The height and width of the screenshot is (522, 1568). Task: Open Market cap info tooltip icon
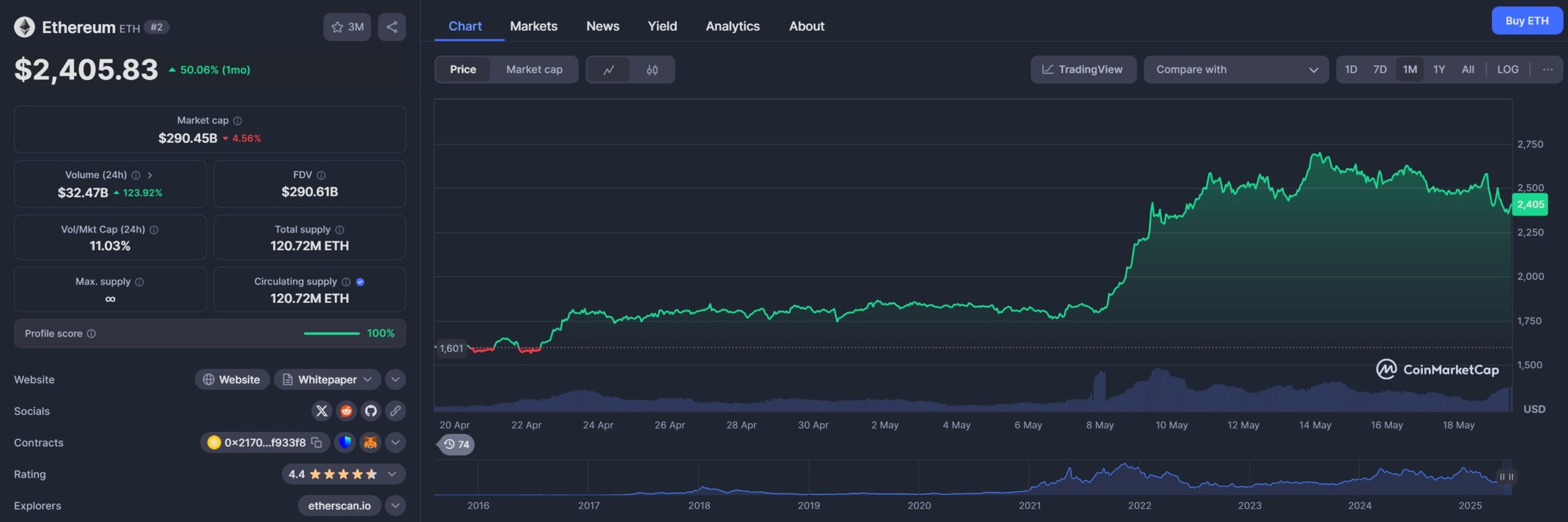pyautogui.click(x=238, y=121)
